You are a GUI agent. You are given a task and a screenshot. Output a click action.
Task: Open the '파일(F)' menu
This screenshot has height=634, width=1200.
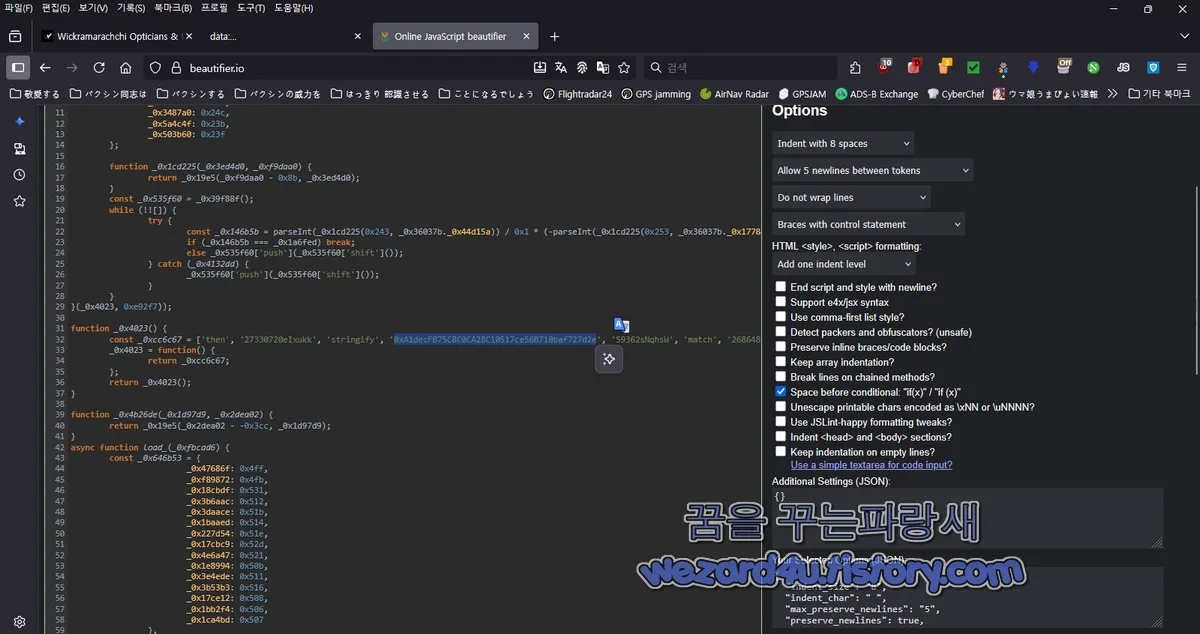coord(19,8)
